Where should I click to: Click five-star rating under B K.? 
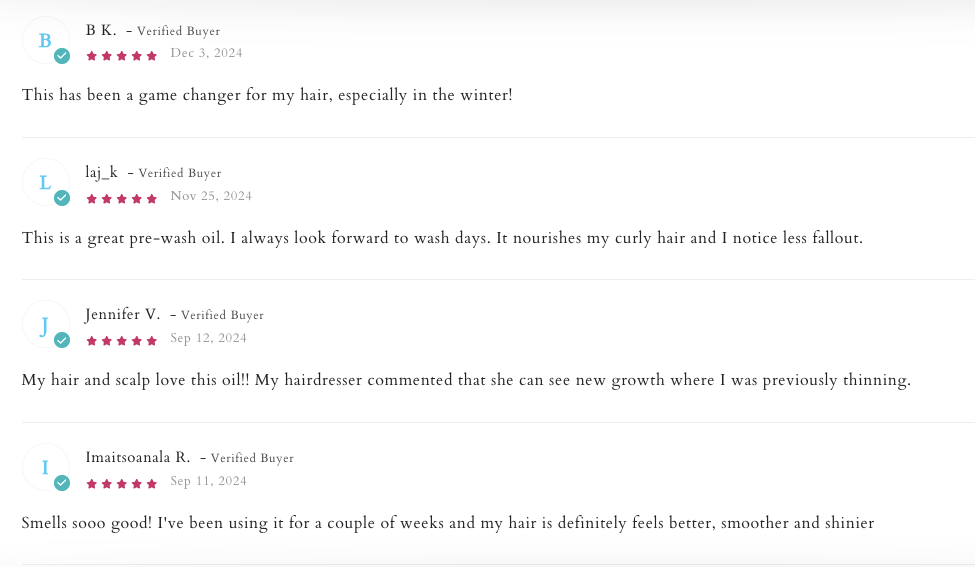coord(122,55)
